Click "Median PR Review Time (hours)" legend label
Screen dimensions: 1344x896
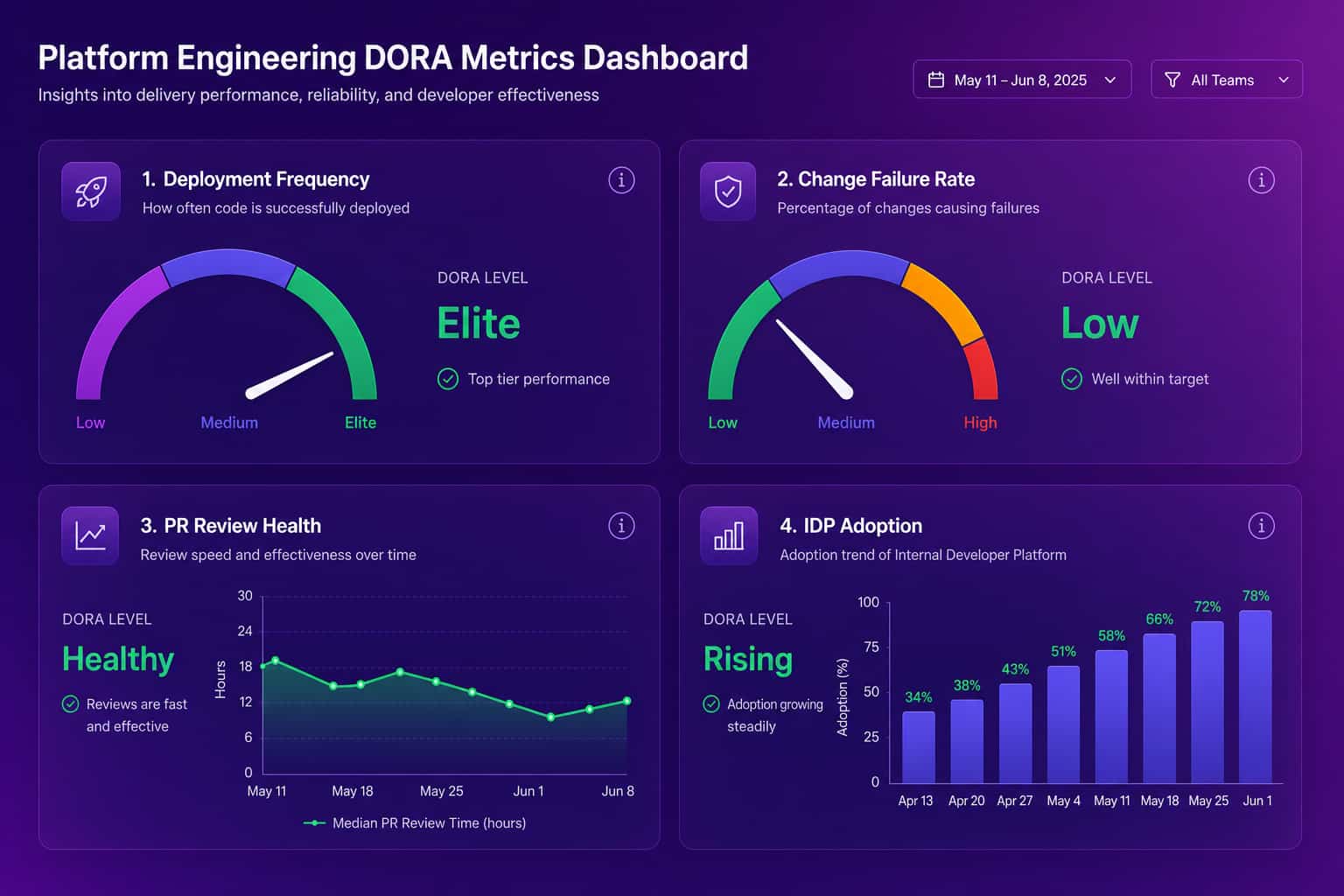coord(430,822)
